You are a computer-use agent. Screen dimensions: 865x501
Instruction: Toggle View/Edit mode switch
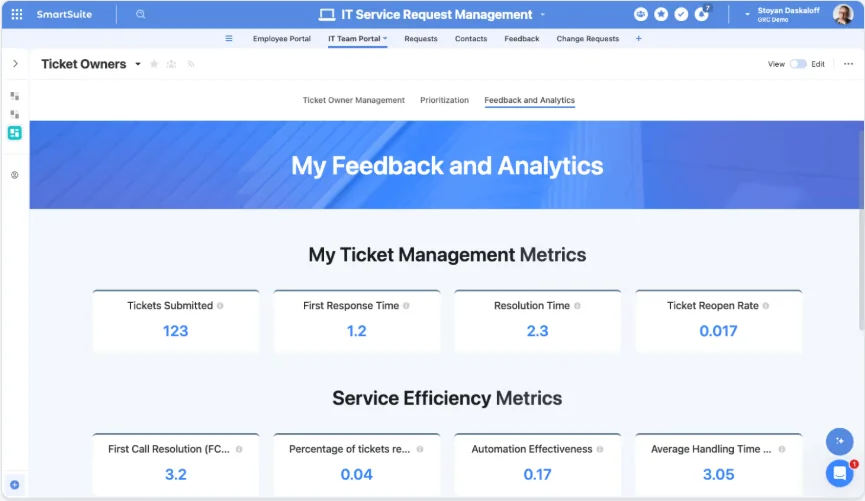(798, 64)
